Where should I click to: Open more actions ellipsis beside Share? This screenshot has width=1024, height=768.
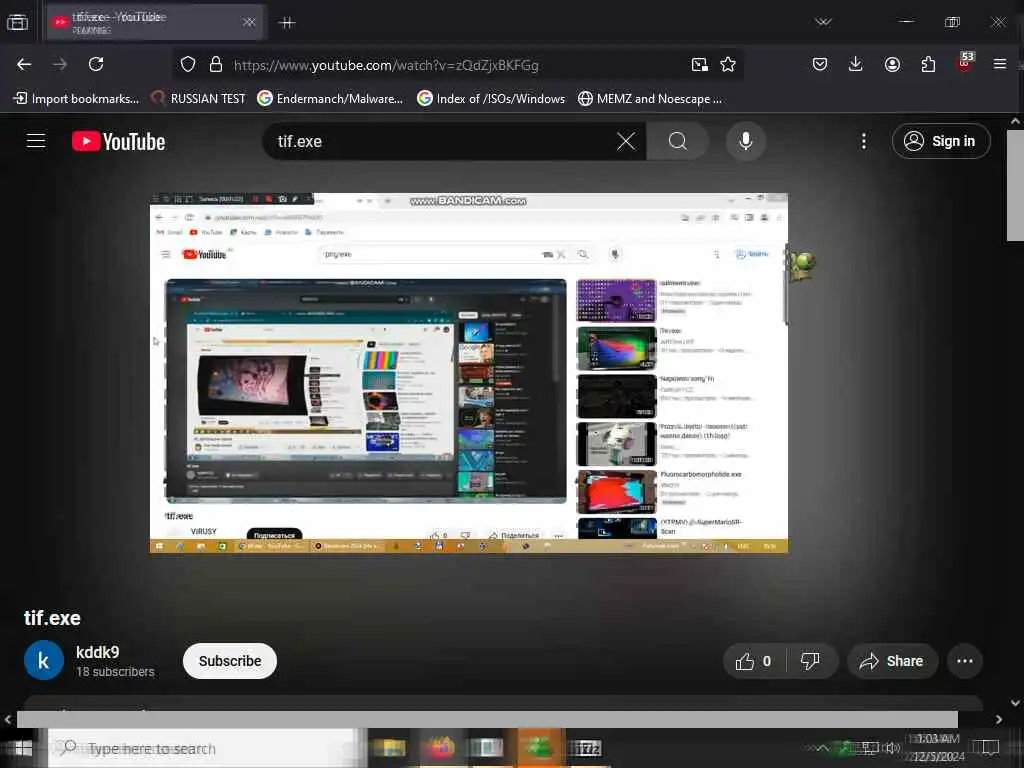[x=965, y=661]
